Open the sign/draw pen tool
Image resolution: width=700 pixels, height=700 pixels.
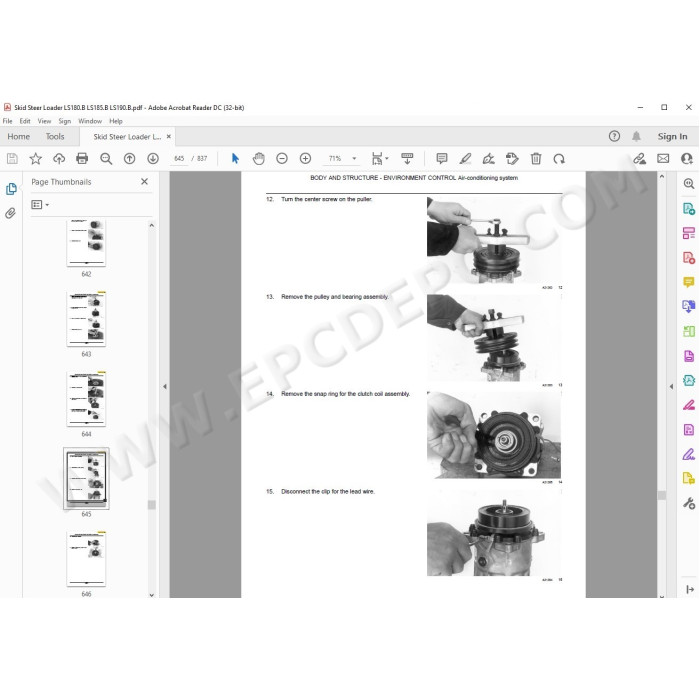point(488,158)
